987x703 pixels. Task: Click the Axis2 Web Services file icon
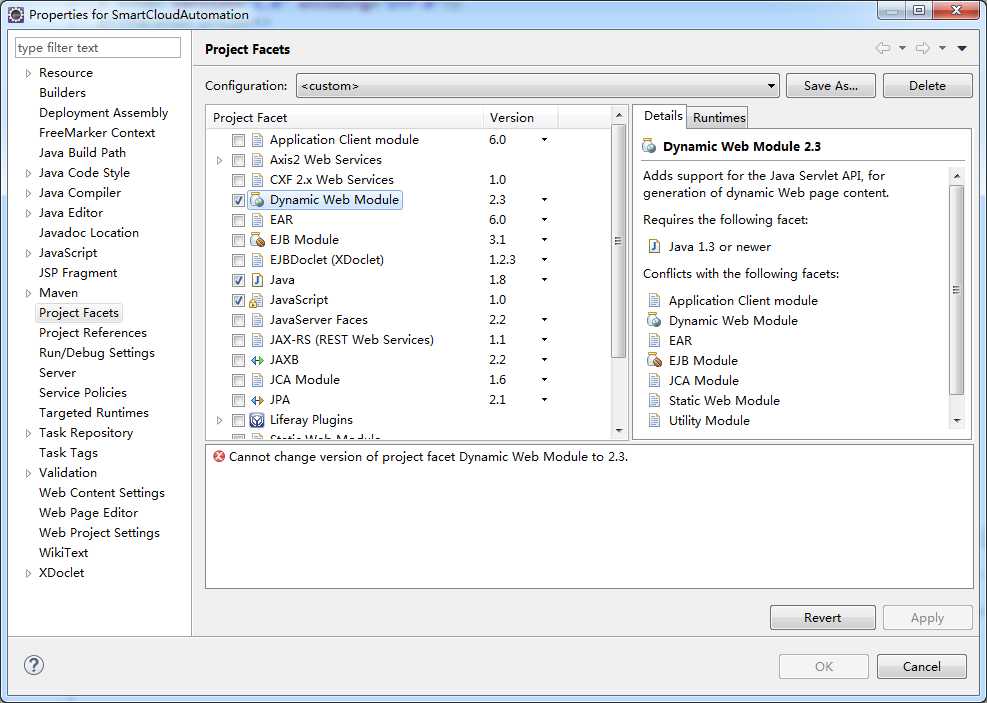[257, 160]
